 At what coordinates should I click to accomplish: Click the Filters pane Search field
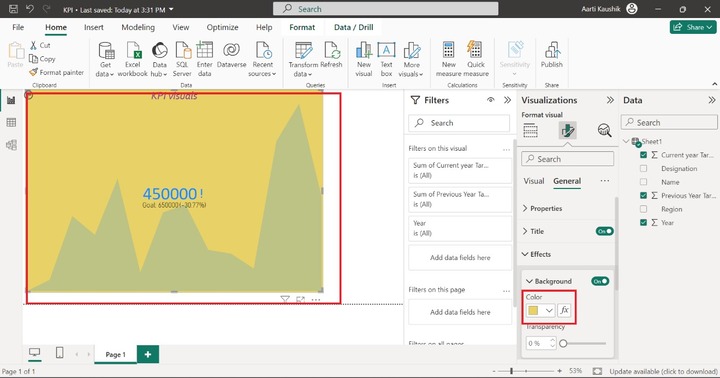pos(459,123)
